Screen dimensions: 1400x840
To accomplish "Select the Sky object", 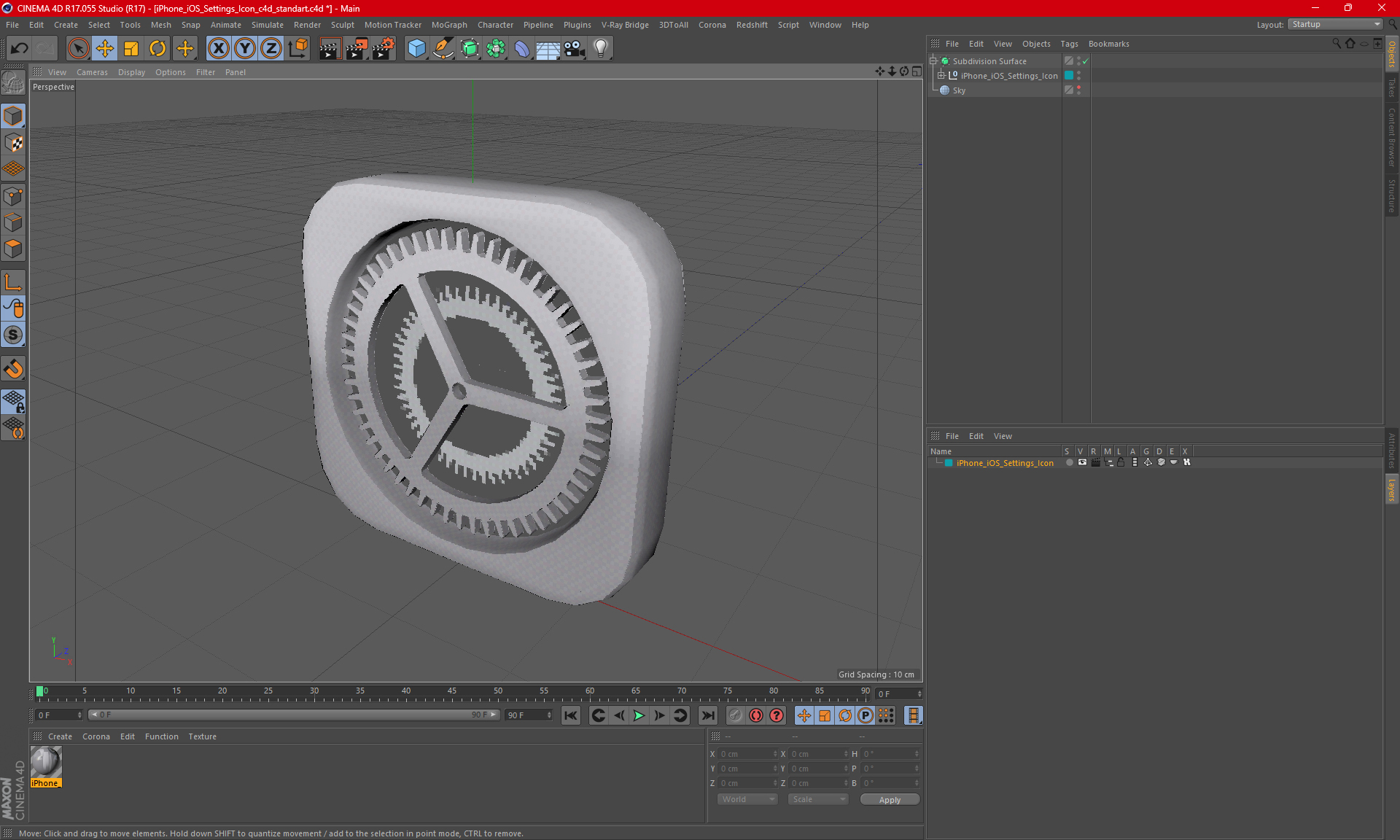I will click(x=959, y=90).
